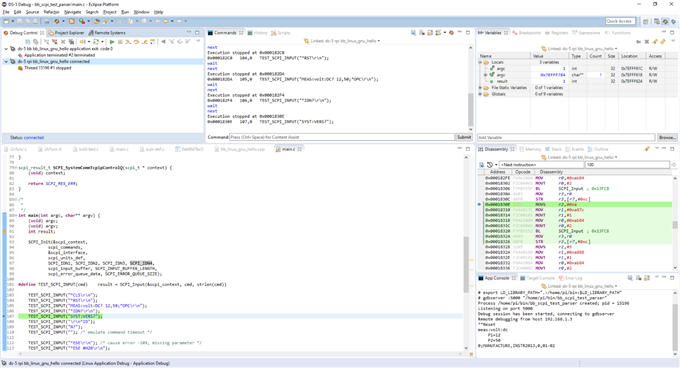Image resolution: width=680 pixels, height=368 pixels.
Task: Switch to the Breakpoints tab
Action: click(x=526, y=33)
